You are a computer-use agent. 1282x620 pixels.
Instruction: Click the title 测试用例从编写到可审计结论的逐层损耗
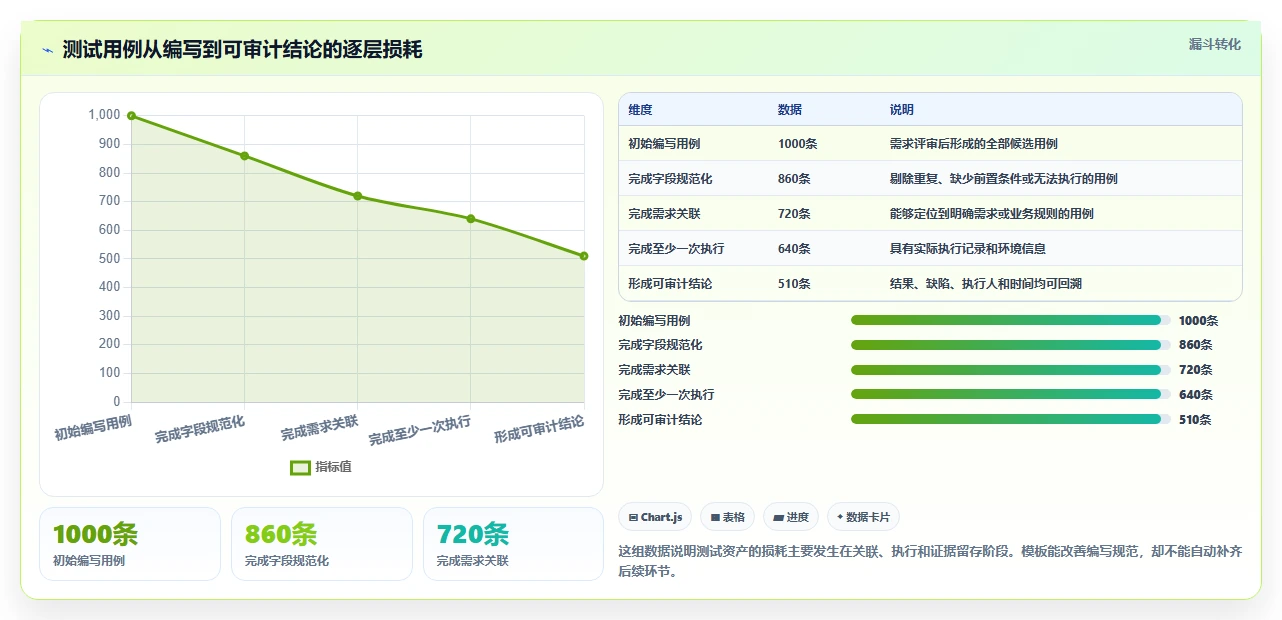242,50
